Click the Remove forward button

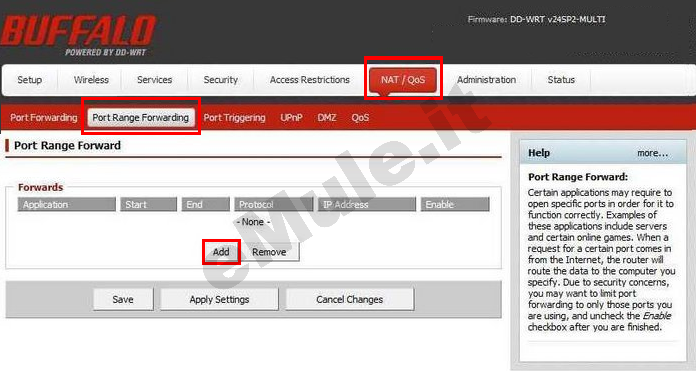(x=269, y=252)
